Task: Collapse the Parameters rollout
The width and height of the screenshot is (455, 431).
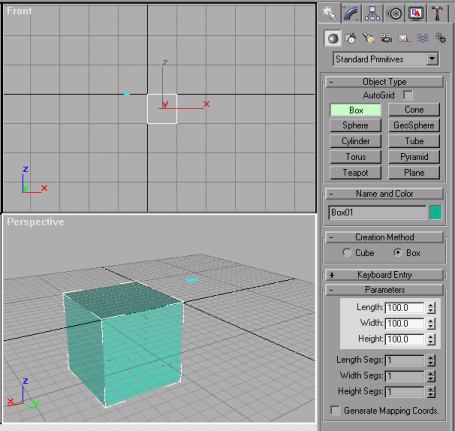Action: [x=384, y=290]
